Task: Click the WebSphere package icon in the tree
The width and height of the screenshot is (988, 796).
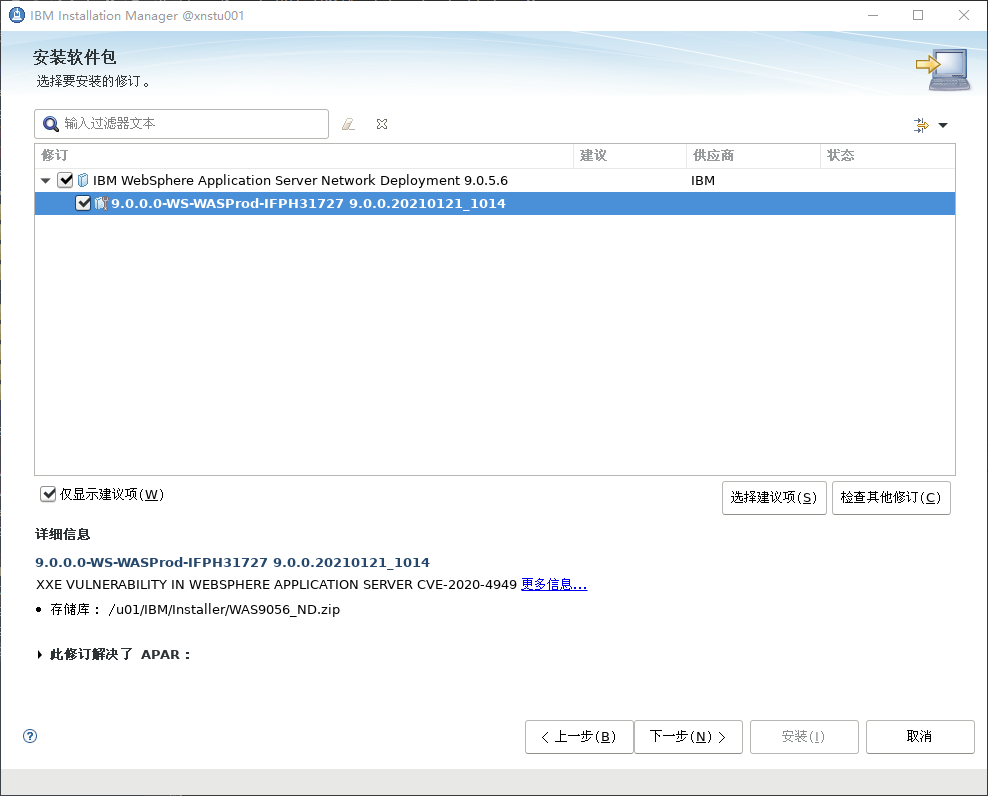Action: (x=83, y=180)
